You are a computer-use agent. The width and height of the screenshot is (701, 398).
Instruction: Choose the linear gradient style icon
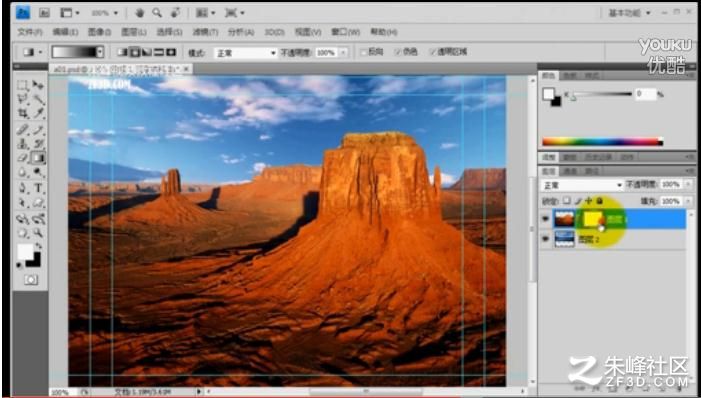(122, 52)
